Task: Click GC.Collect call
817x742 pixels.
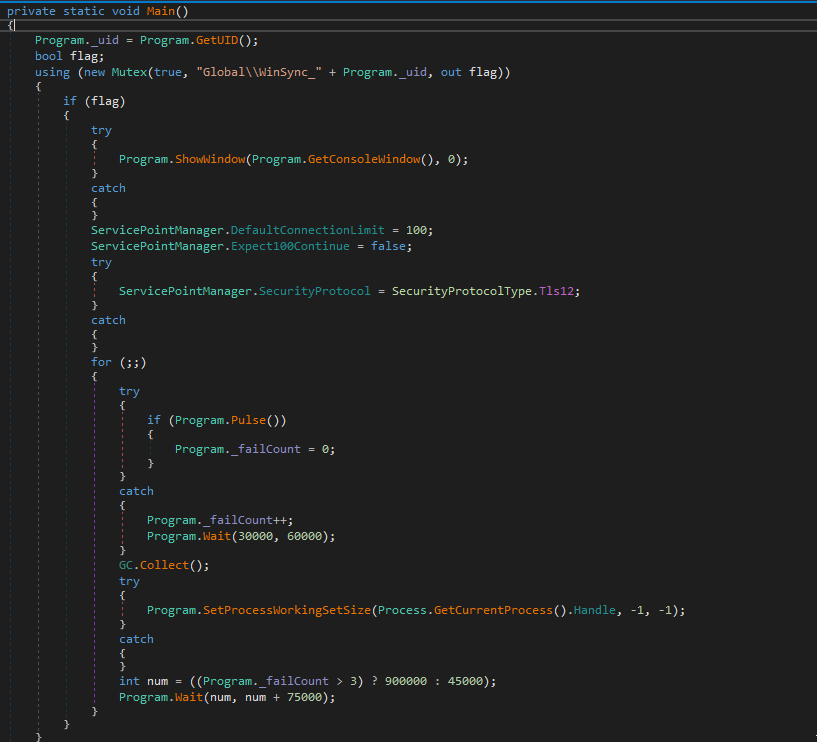Action: (x=164, y=565)
